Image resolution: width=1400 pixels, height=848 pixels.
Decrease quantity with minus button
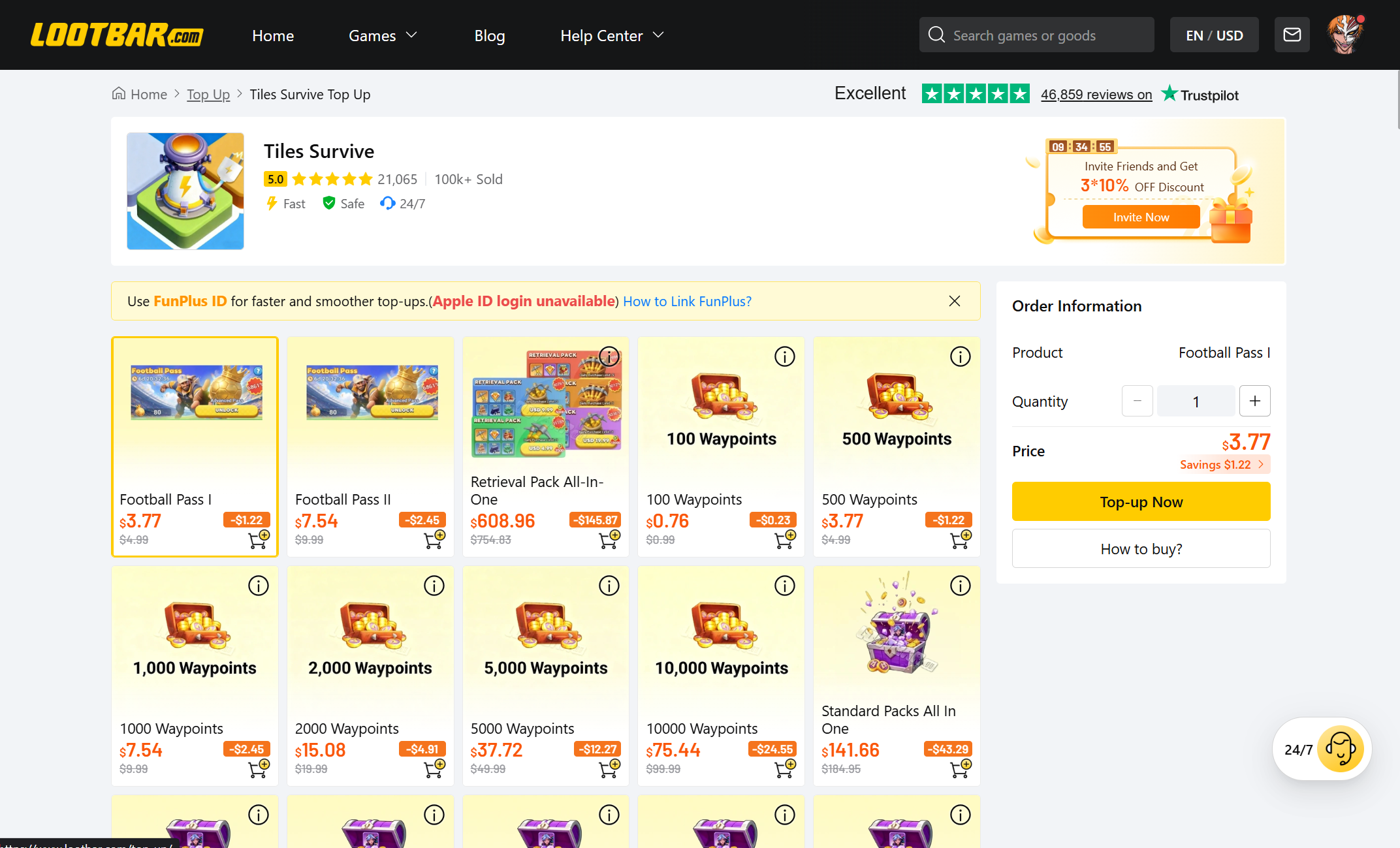pos(1137,401)
